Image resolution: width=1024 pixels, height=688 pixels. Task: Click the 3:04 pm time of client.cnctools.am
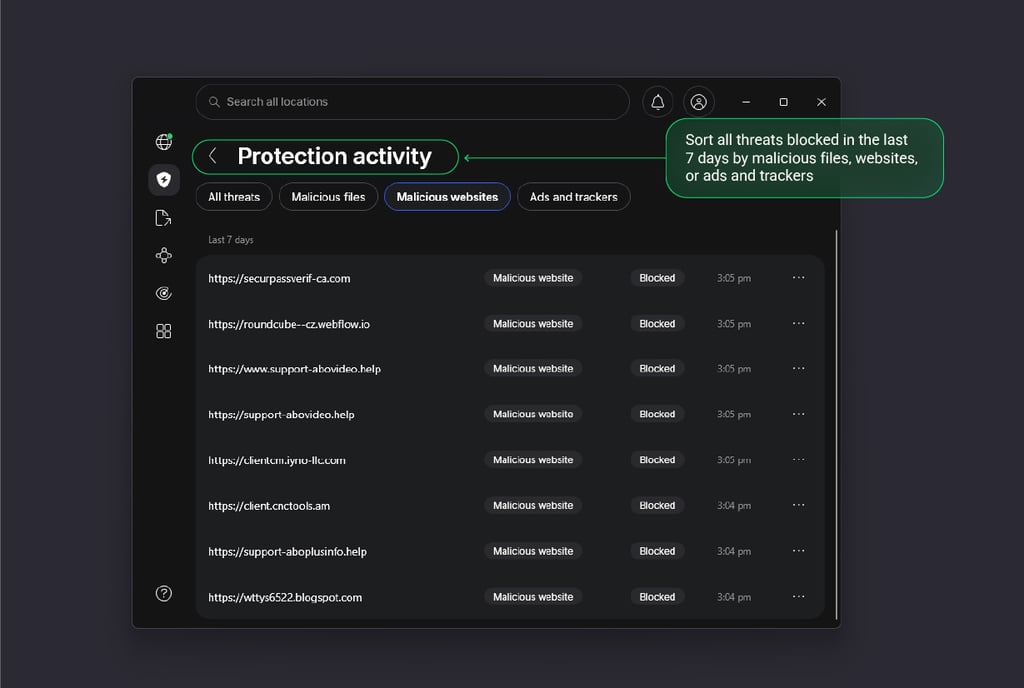click(734, 506)
